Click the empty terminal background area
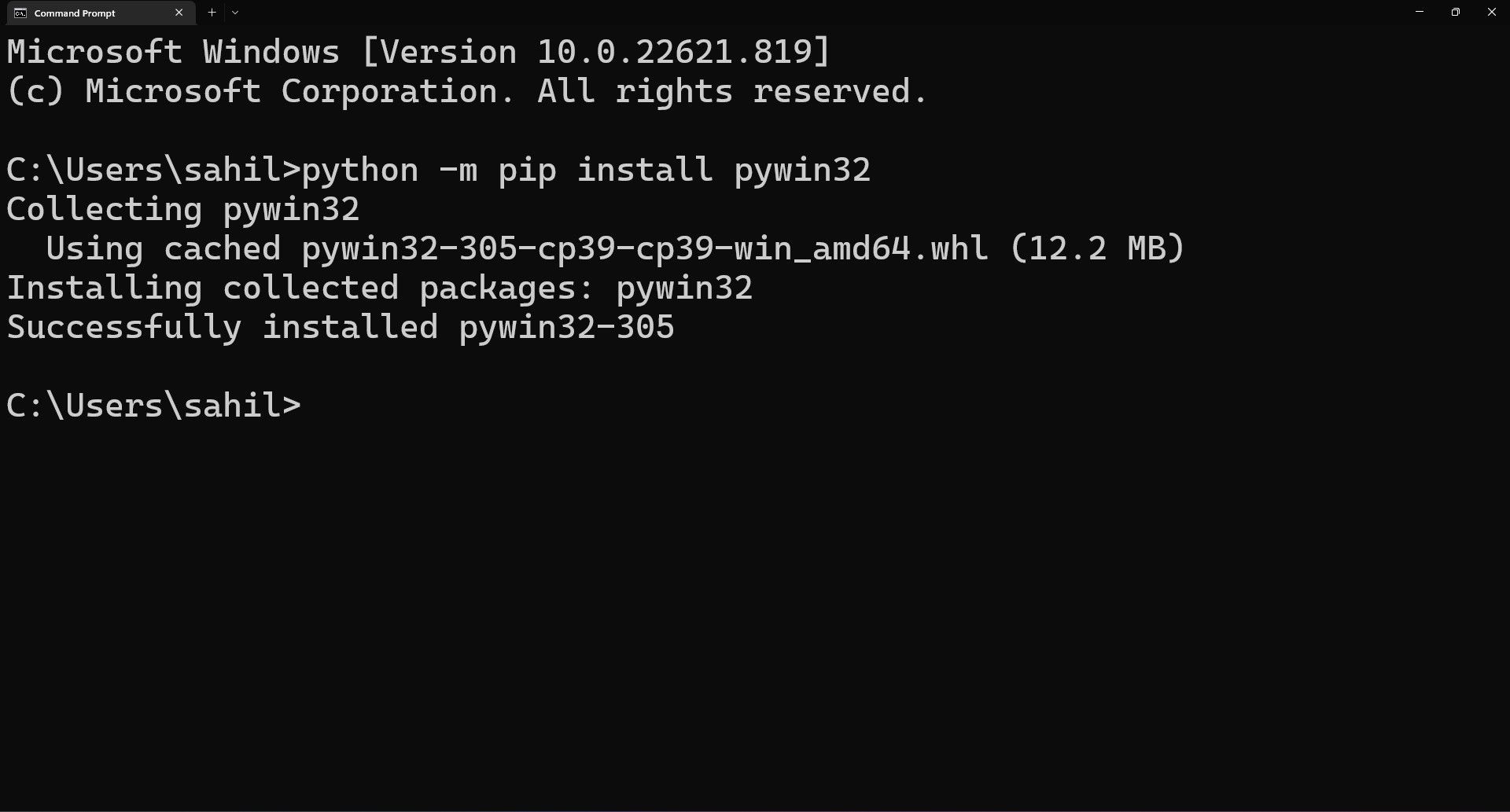This screenshot has width=1510, height=812. (755, 590)
